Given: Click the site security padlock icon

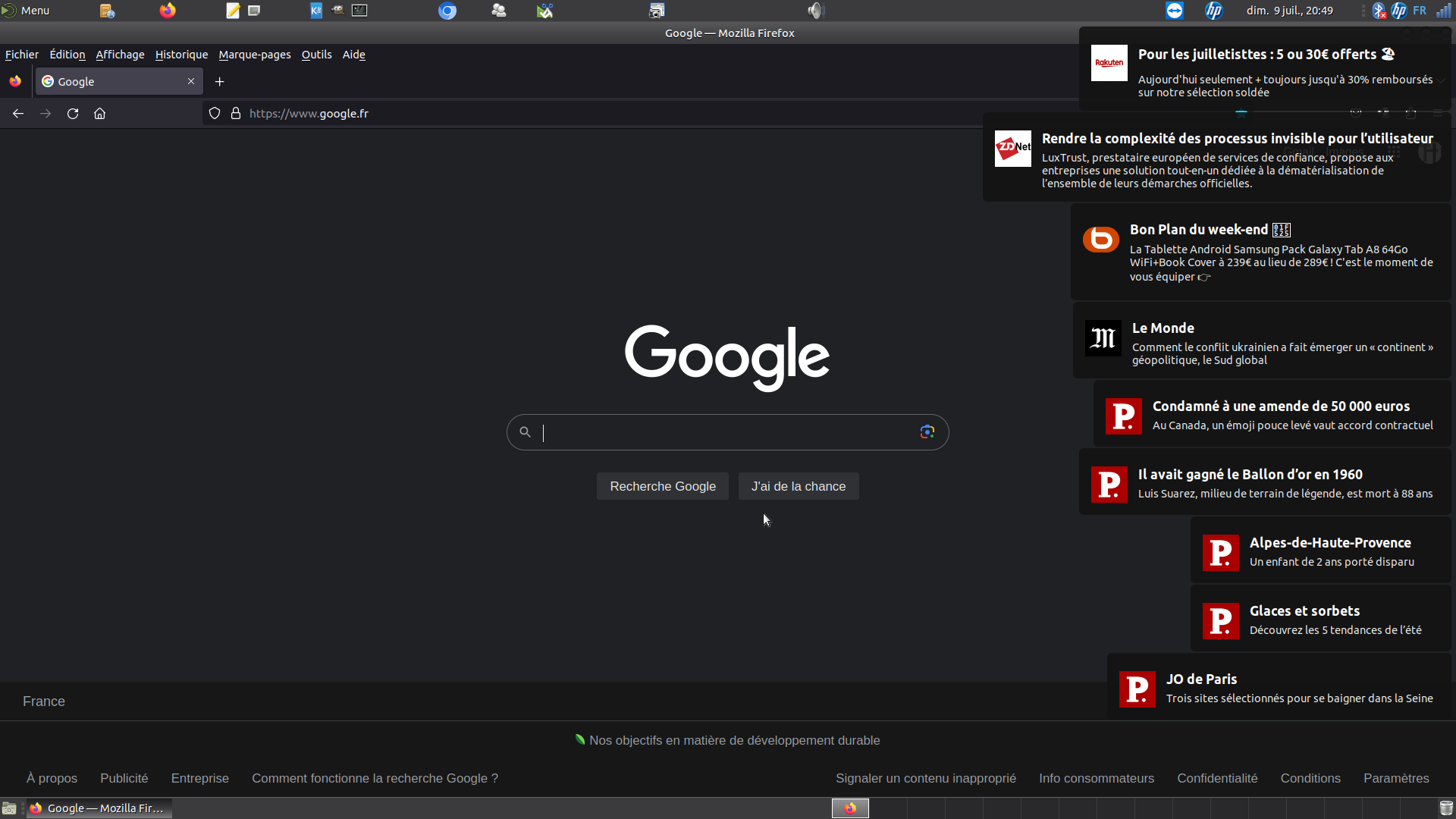Looking at the screenshot, I should 236,114.
